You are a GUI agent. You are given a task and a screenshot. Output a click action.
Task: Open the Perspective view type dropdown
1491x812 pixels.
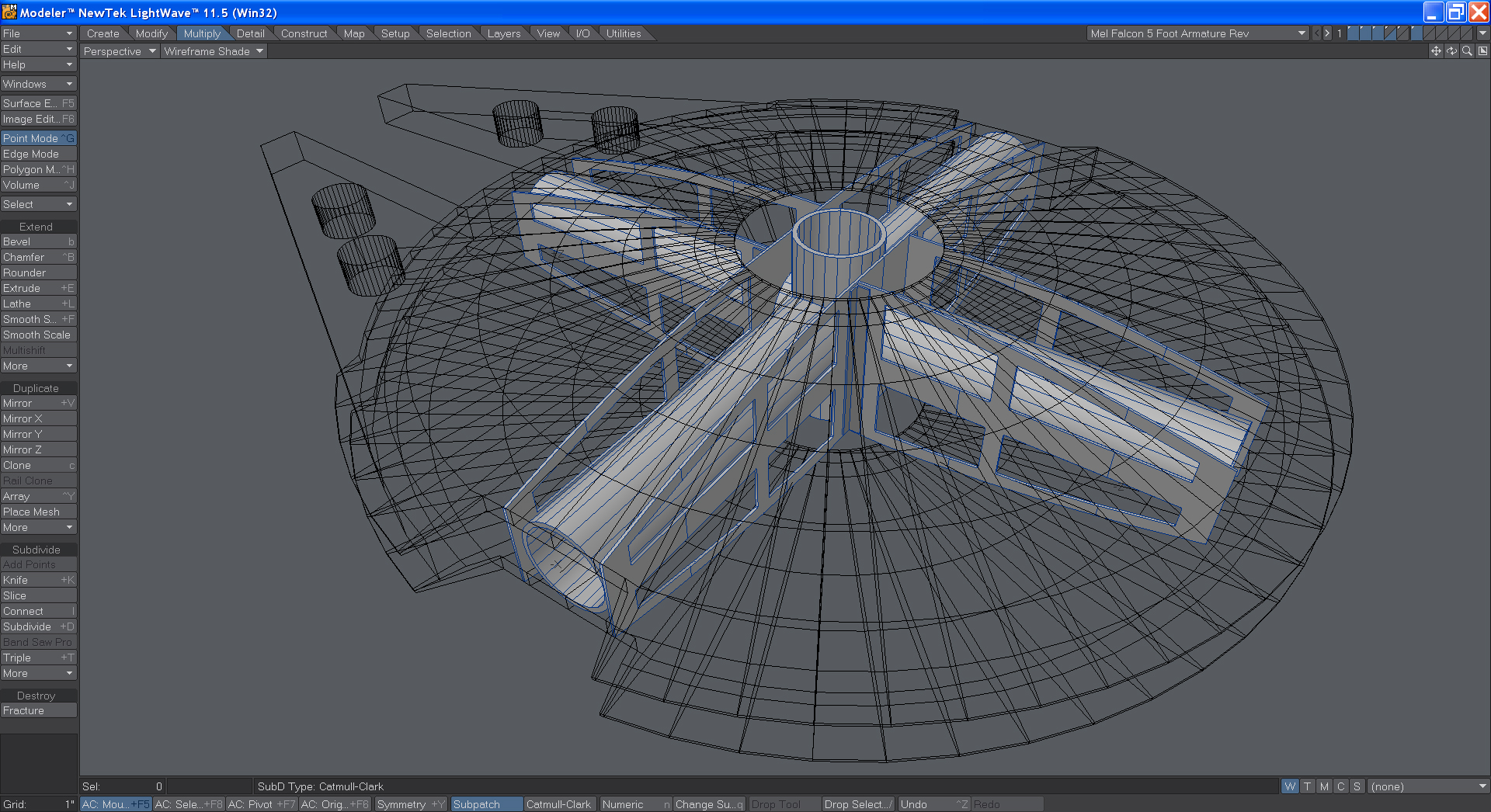(120, 51)
